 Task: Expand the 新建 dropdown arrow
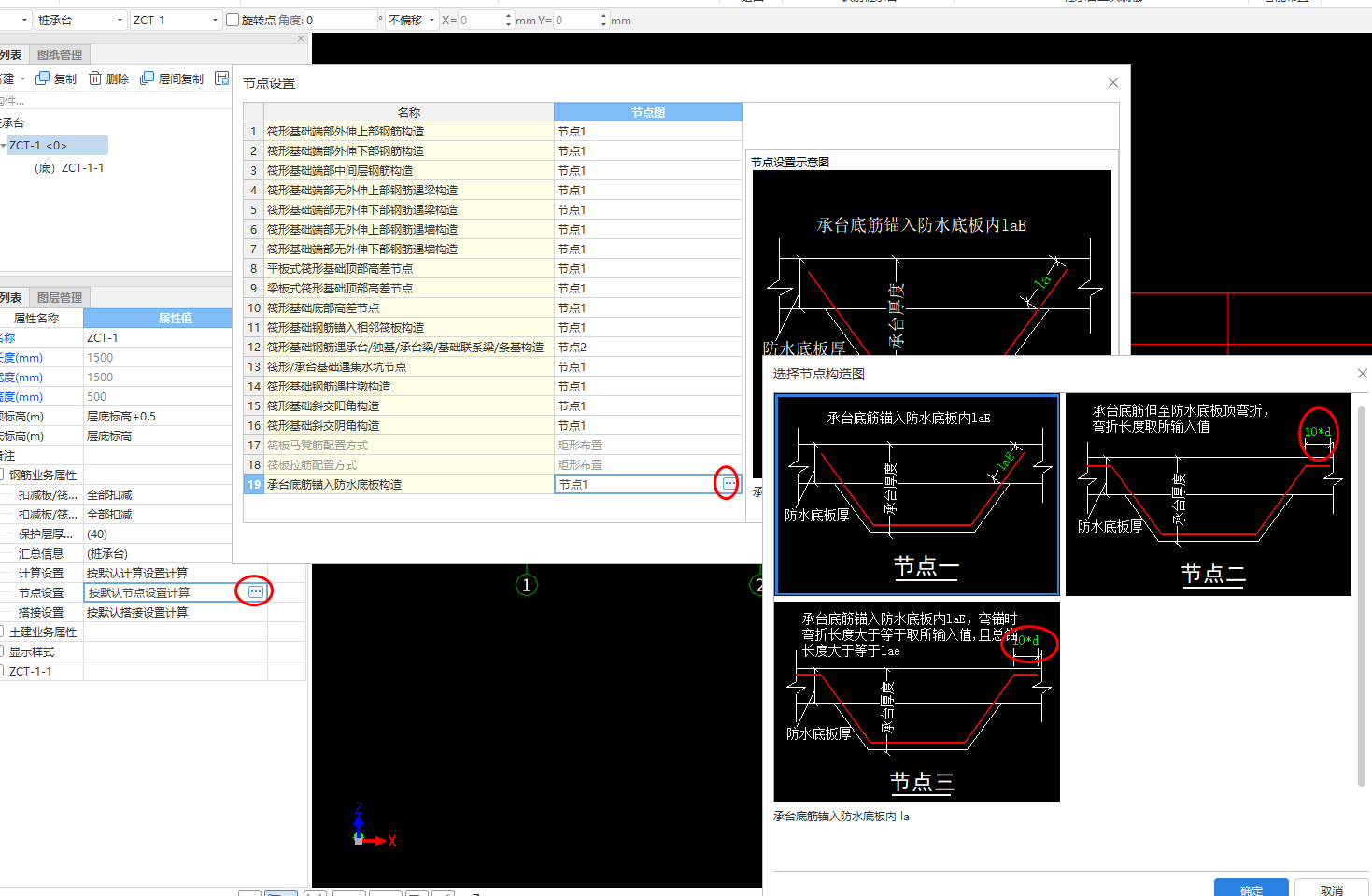click(x=22, y=79)
